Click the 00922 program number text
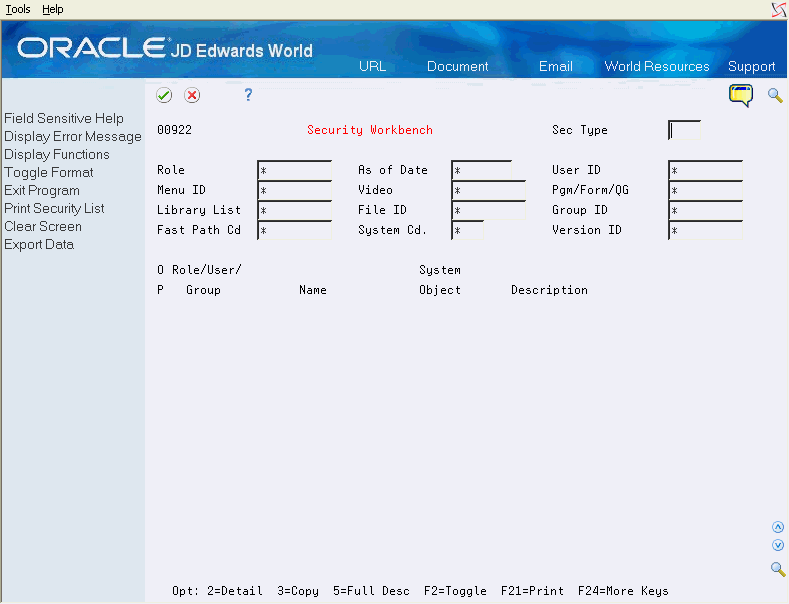This screenshot has width=789, height=604. (174, 130)
